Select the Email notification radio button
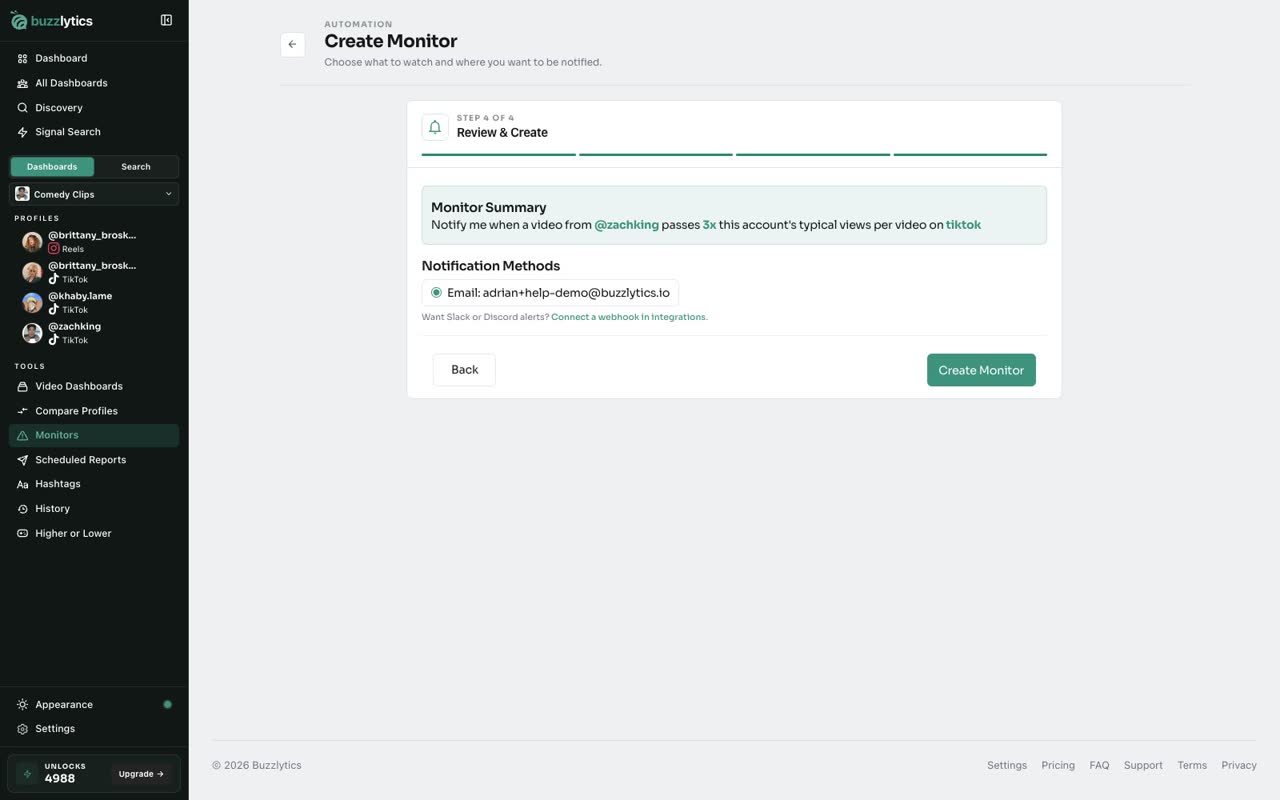1280x800 pixels. (x=436, y=293)
